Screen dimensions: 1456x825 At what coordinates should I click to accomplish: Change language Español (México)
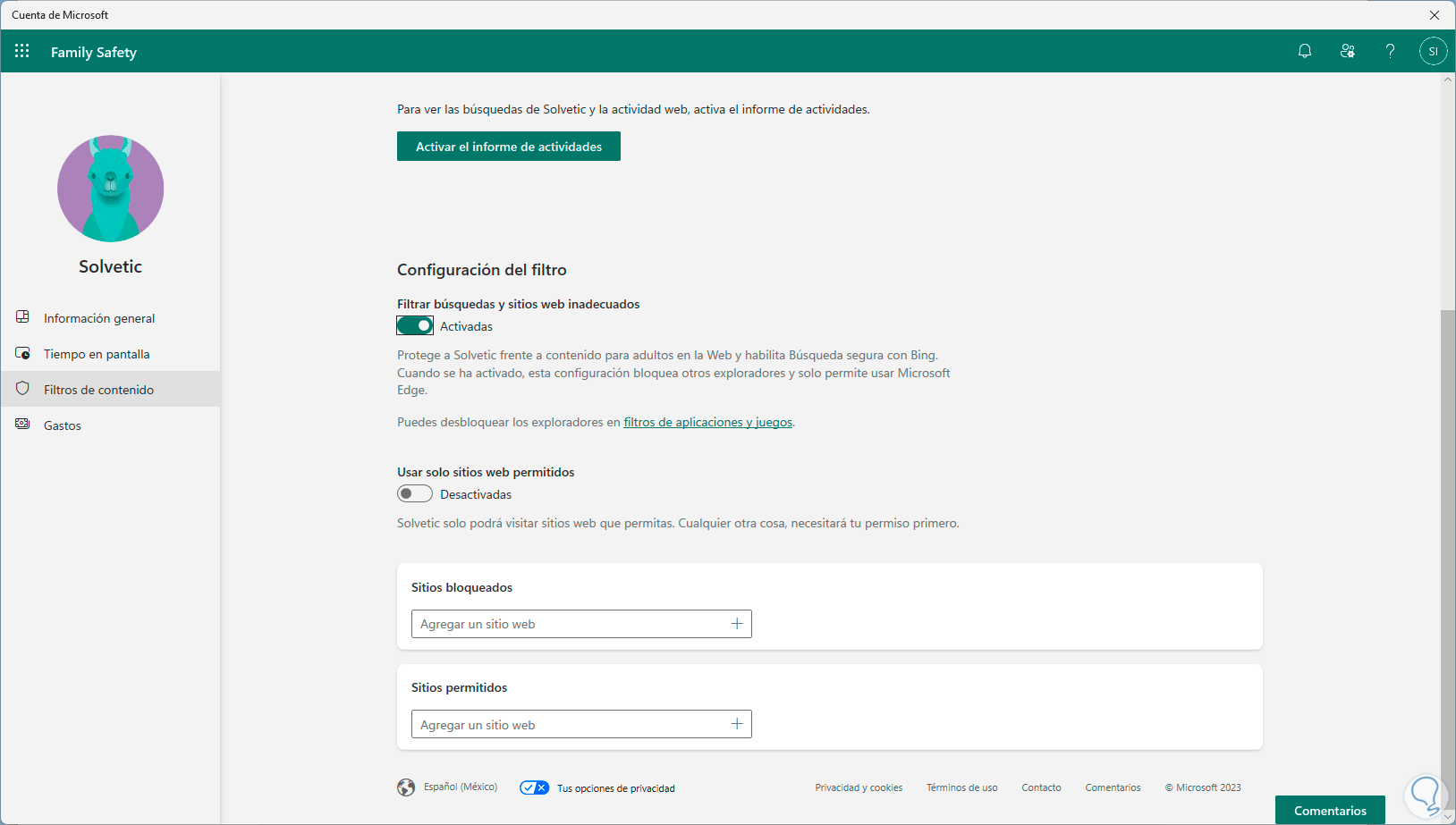click(x=461, y=787)
